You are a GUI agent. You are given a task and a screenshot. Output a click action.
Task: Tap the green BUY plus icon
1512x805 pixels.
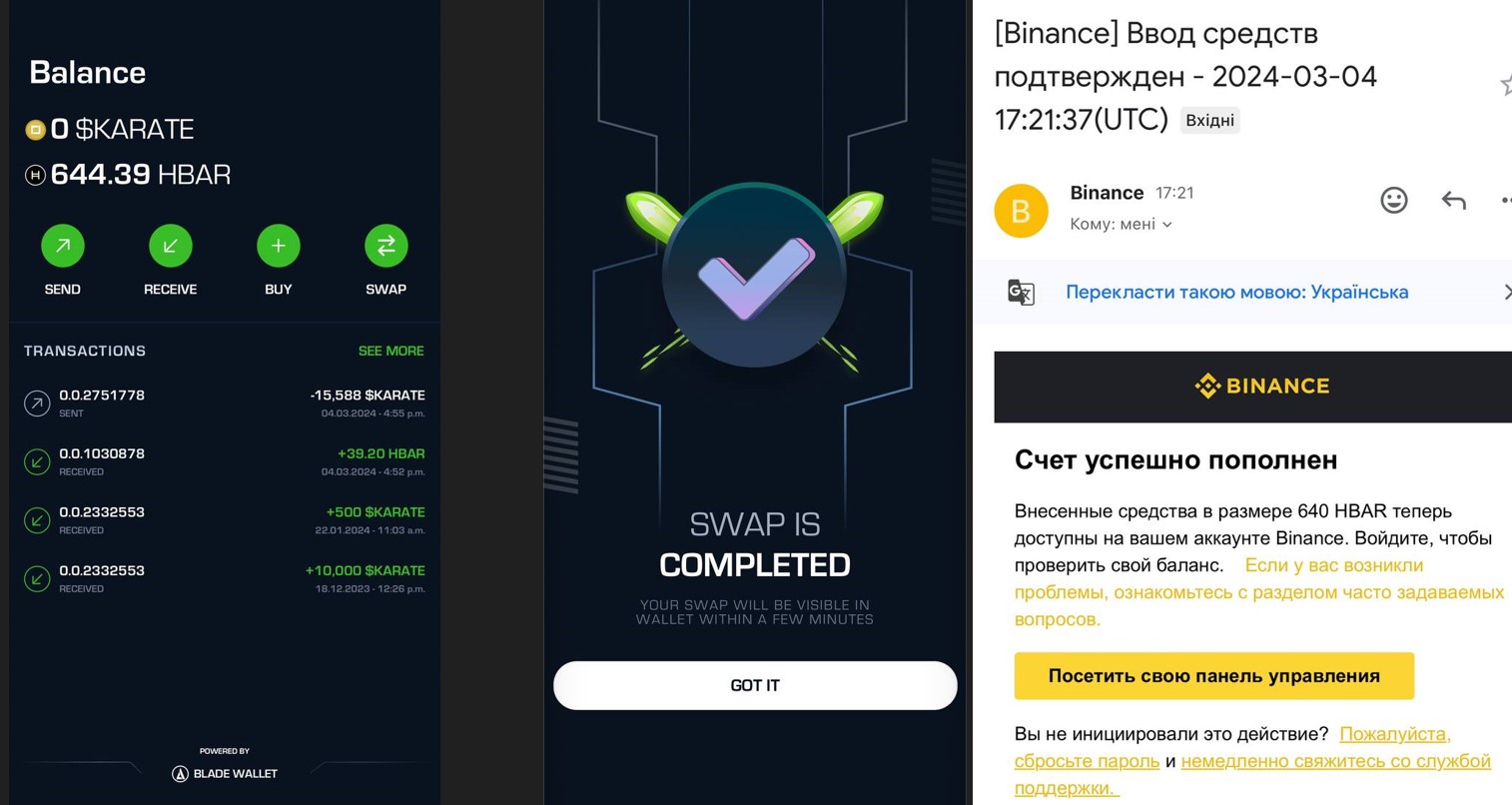tap(279, 246)
